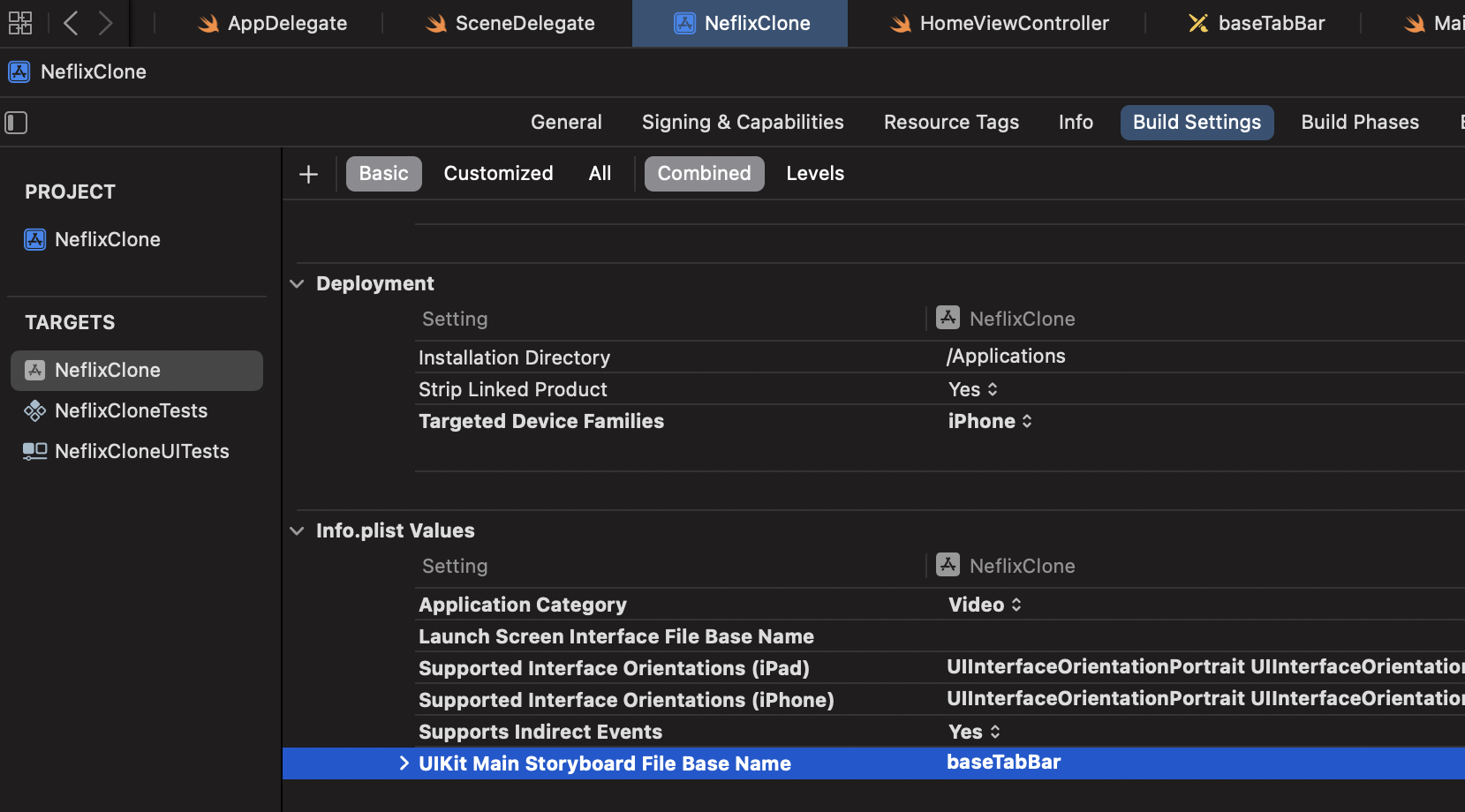Screen dimensions: 1465x812
Task: Select the NeflixClone target
Action: (x=137, y=371)
